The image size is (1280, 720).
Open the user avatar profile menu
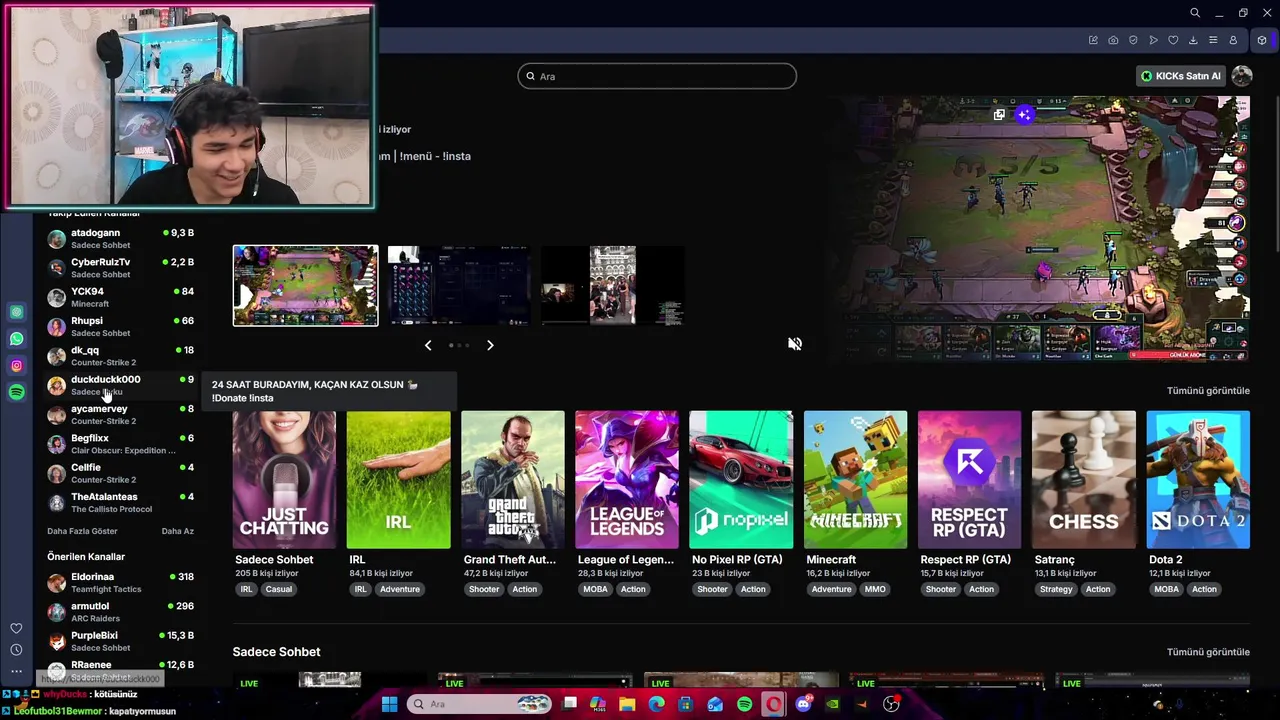(1242, 76)
